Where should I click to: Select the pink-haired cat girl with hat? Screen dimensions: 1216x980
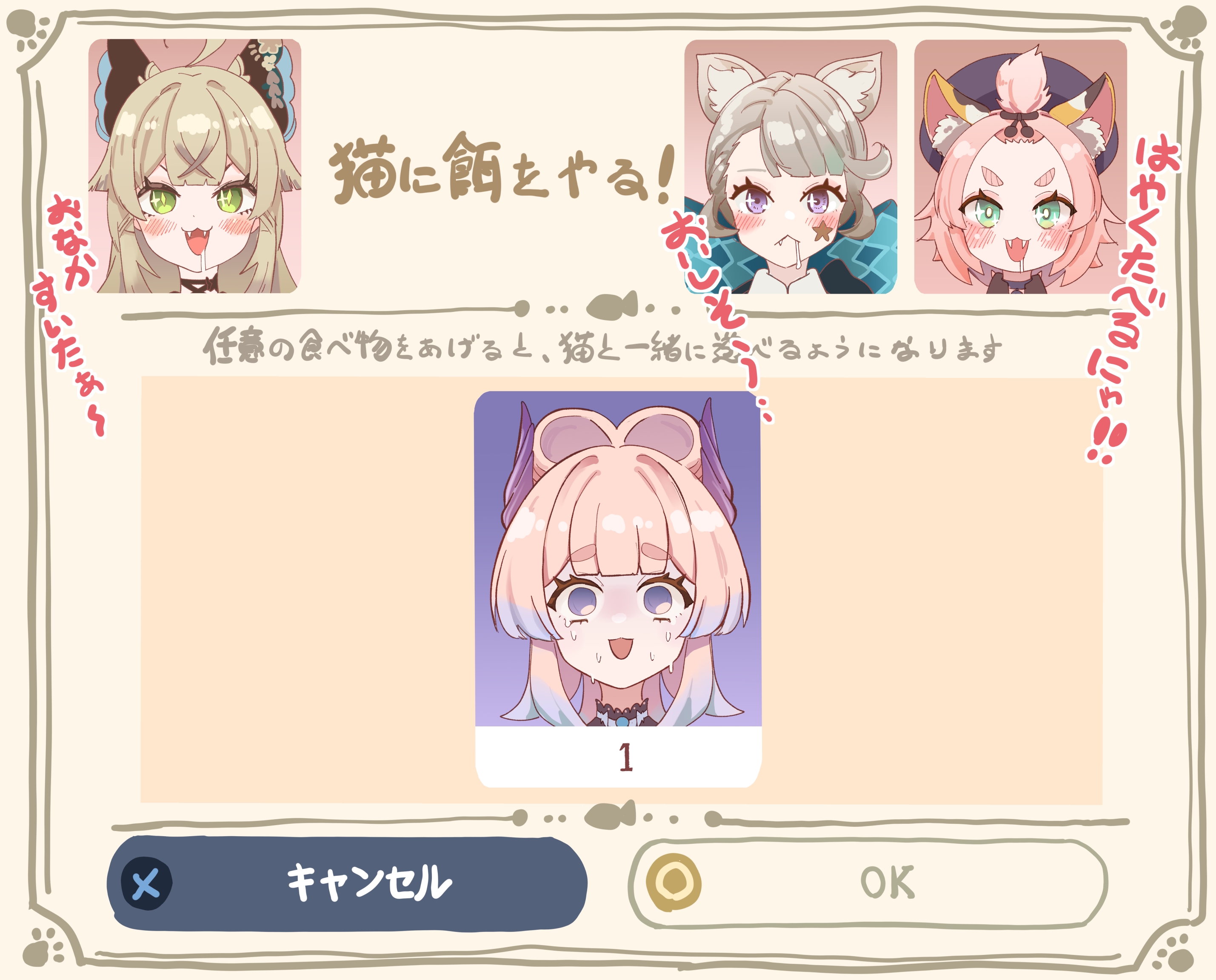1021,166
